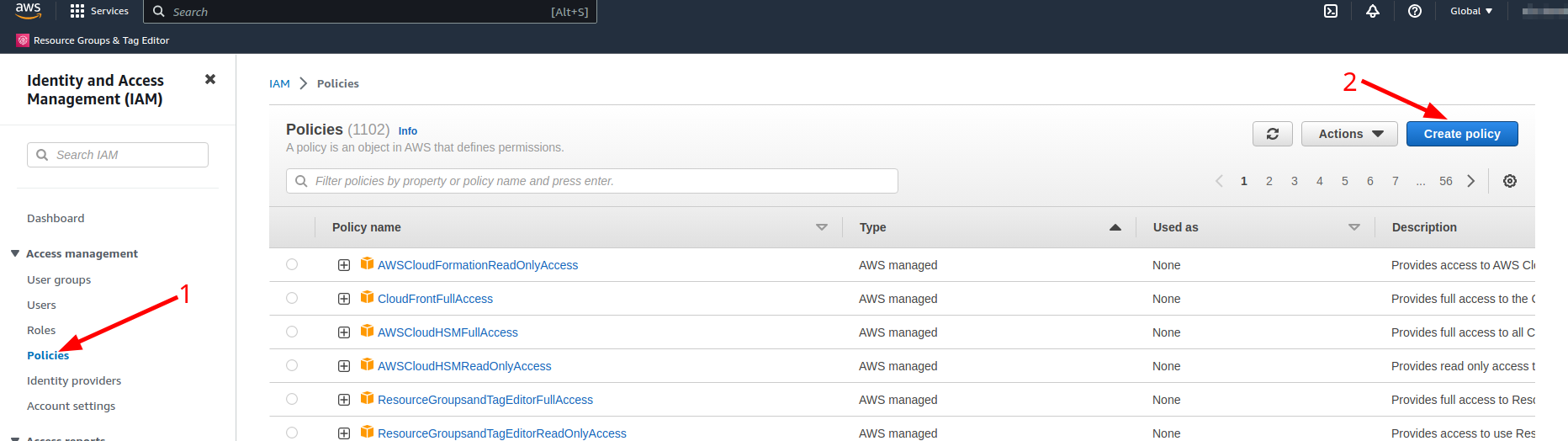Screen dimensions: 1568x441
Task: Open Users in sidebar
Action: (41, 305)
